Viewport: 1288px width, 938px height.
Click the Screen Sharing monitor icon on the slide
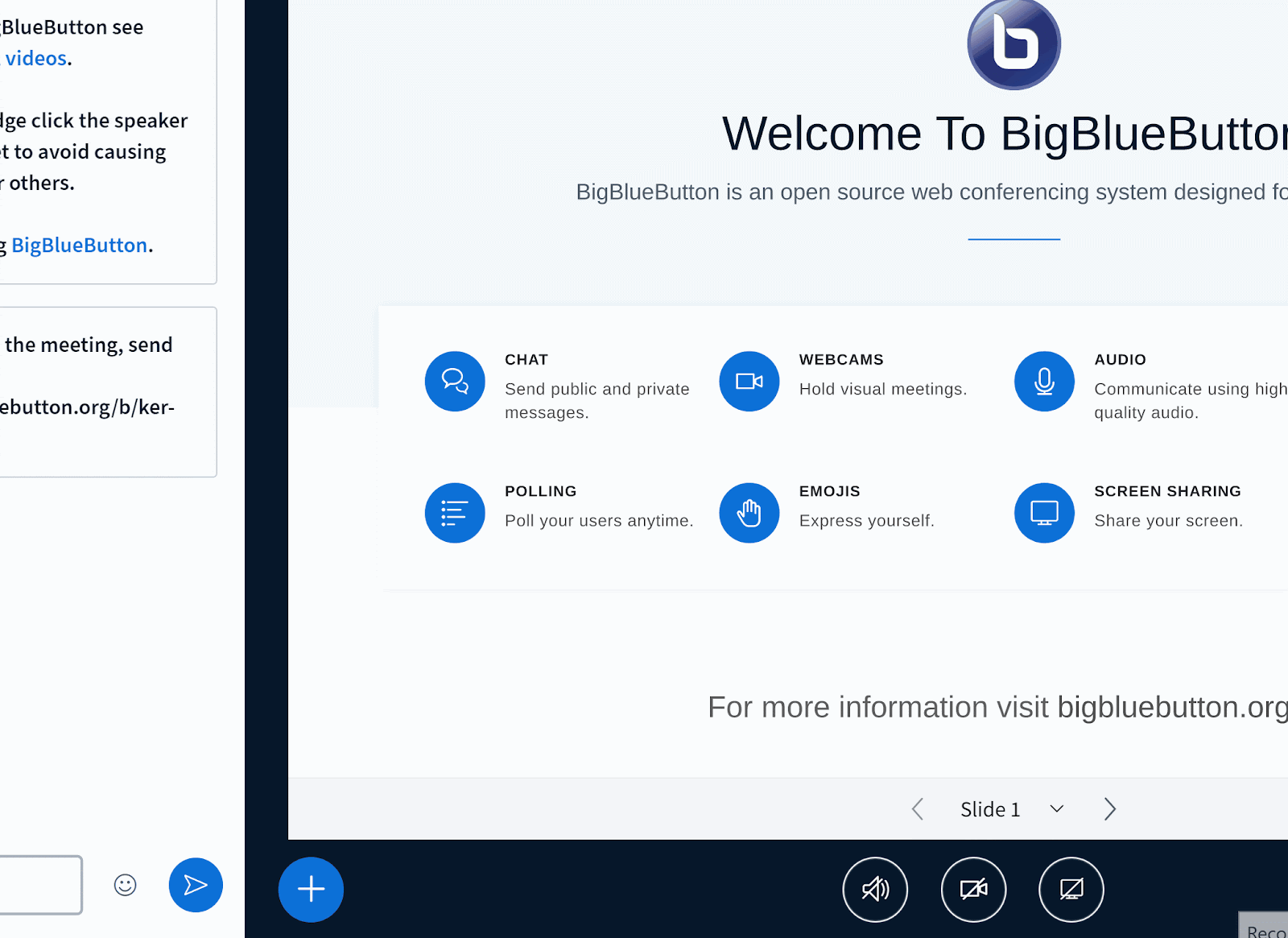tap(1043, 512)
